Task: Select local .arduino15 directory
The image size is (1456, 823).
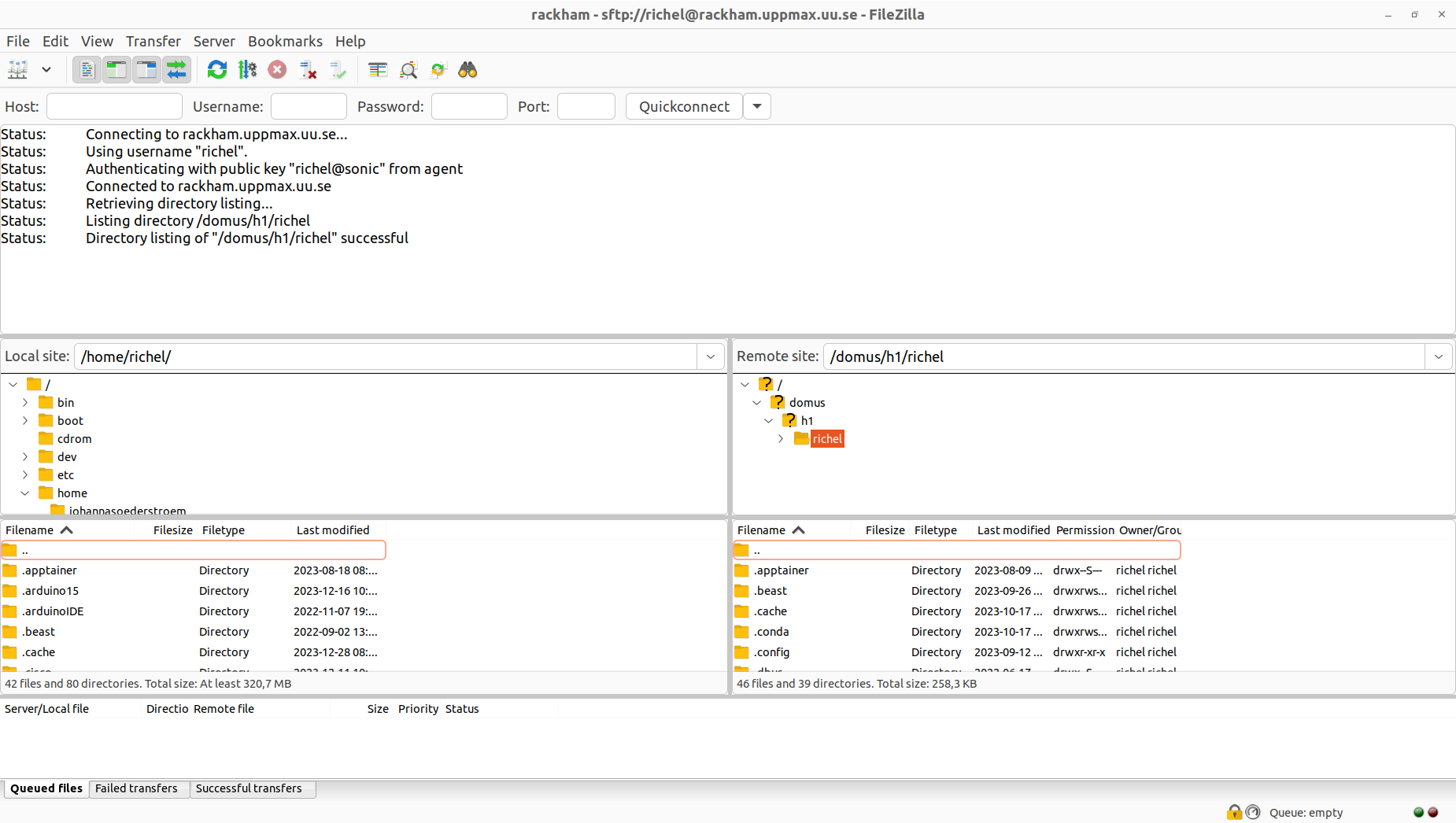Action: [x=194, y=591]
